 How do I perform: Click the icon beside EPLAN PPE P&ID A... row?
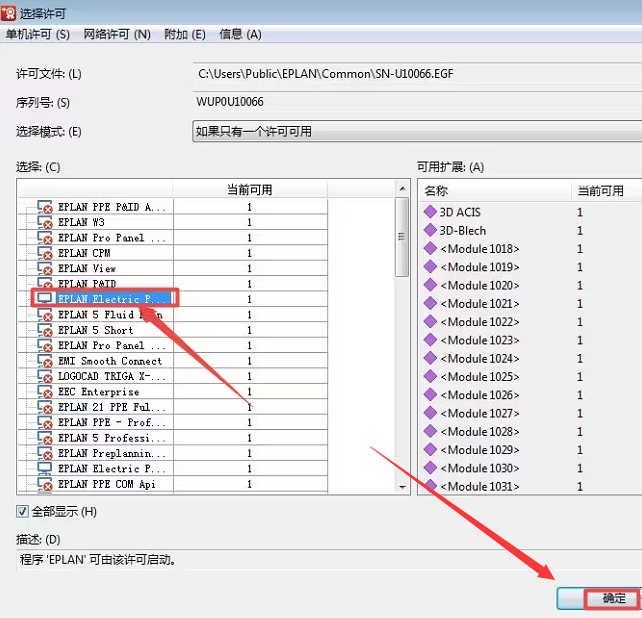pyautogui.click(x=45, y=207)
